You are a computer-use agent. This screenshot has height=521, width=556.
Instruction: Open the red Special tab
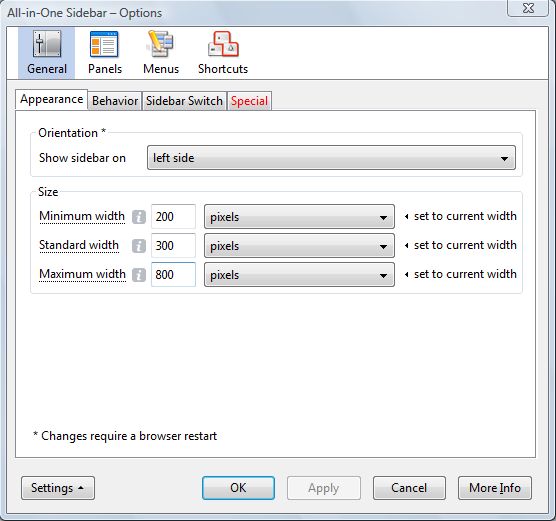click(249, 101)
